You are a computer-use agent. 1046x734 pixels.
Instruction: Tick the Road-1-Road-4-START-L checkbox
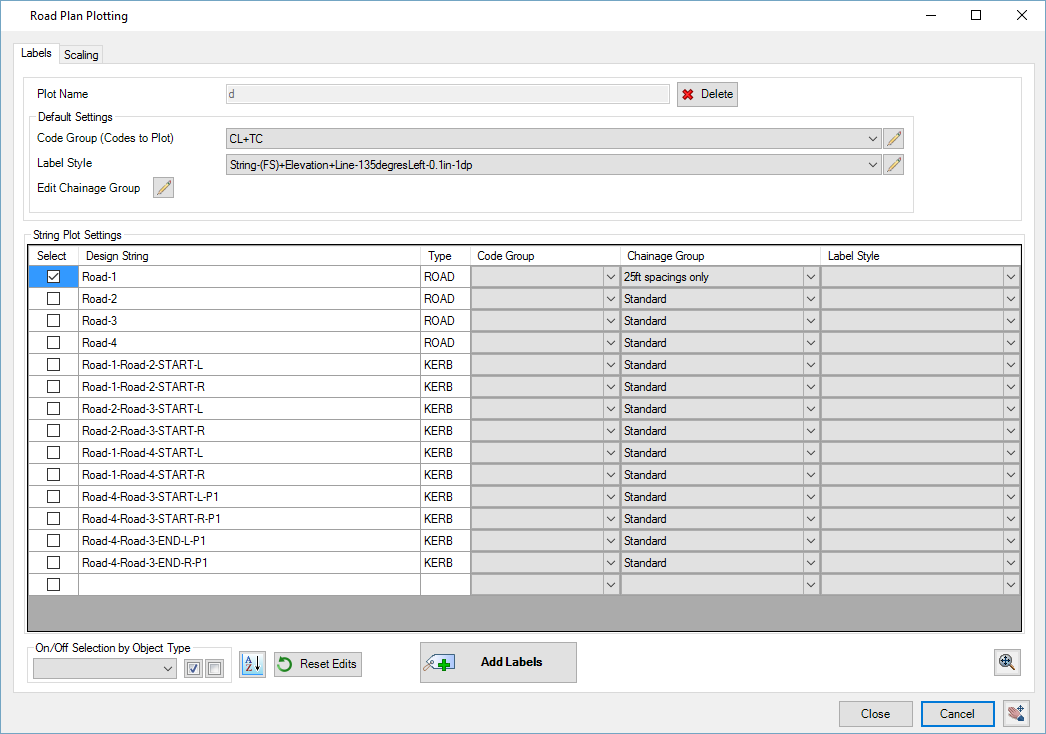pyautogui.click(x=53, y=452)
